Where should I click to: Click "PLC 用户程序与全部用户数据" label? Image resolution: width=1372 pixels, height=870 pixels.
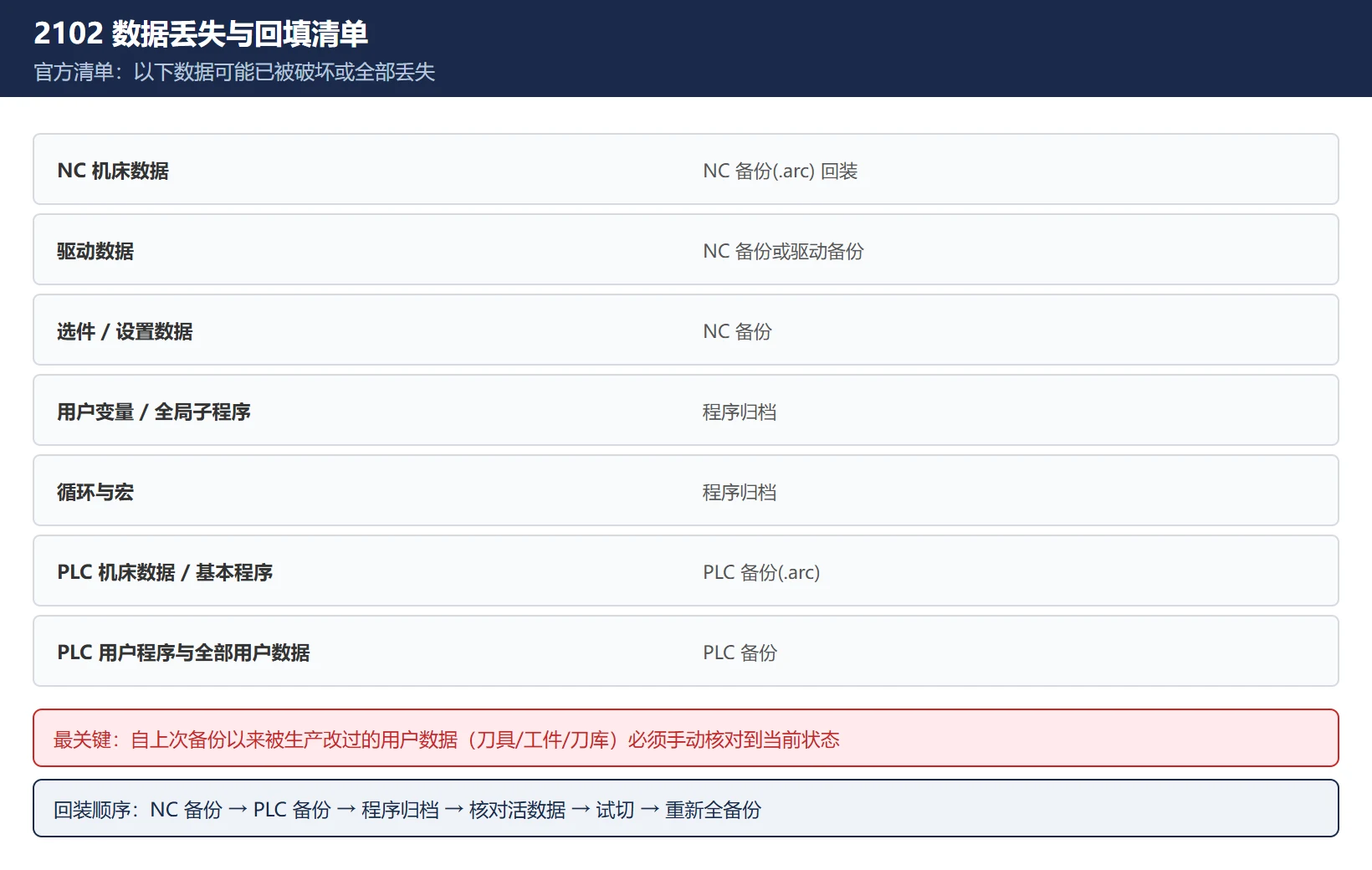click(183, 652)
